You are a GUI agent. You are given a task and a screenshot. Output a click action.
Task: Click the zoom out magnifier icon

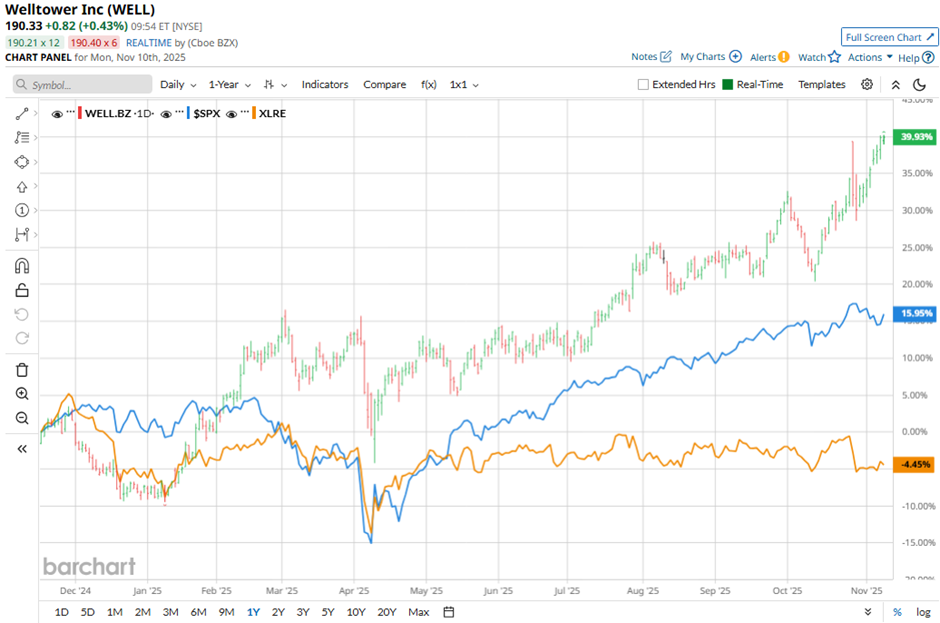point(22,418)
